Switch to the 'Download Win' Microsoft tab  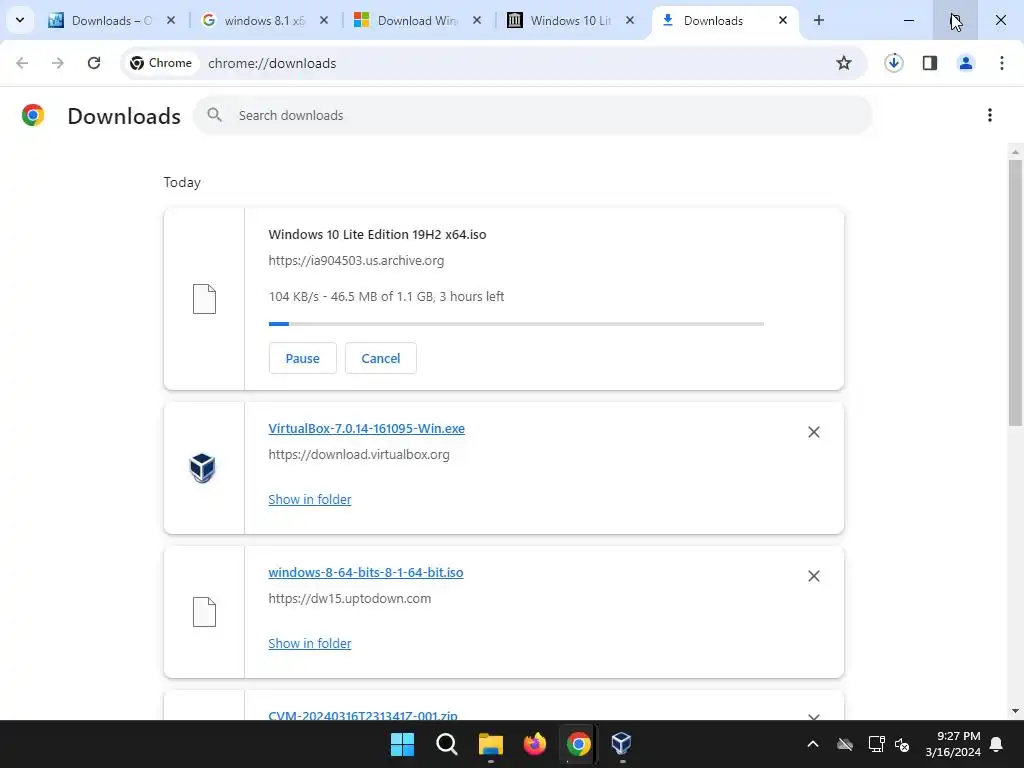click(417, 20)
